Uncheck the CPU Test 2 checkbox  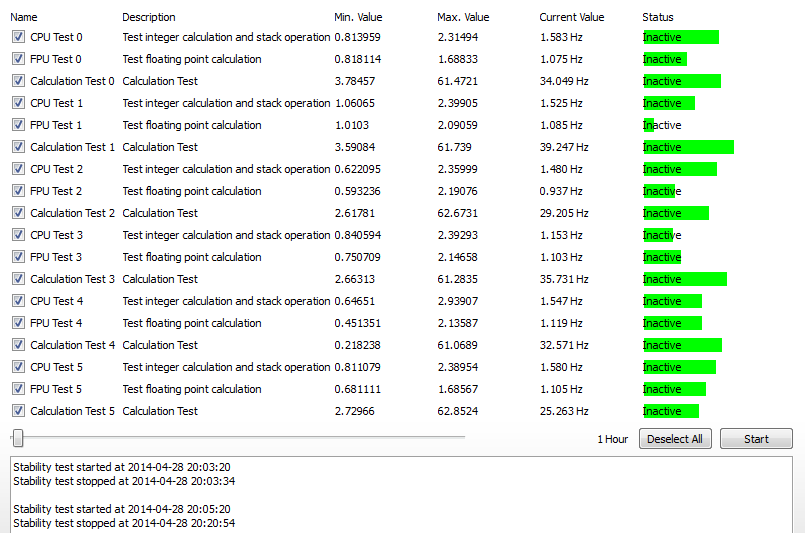[x=18, y=169]
